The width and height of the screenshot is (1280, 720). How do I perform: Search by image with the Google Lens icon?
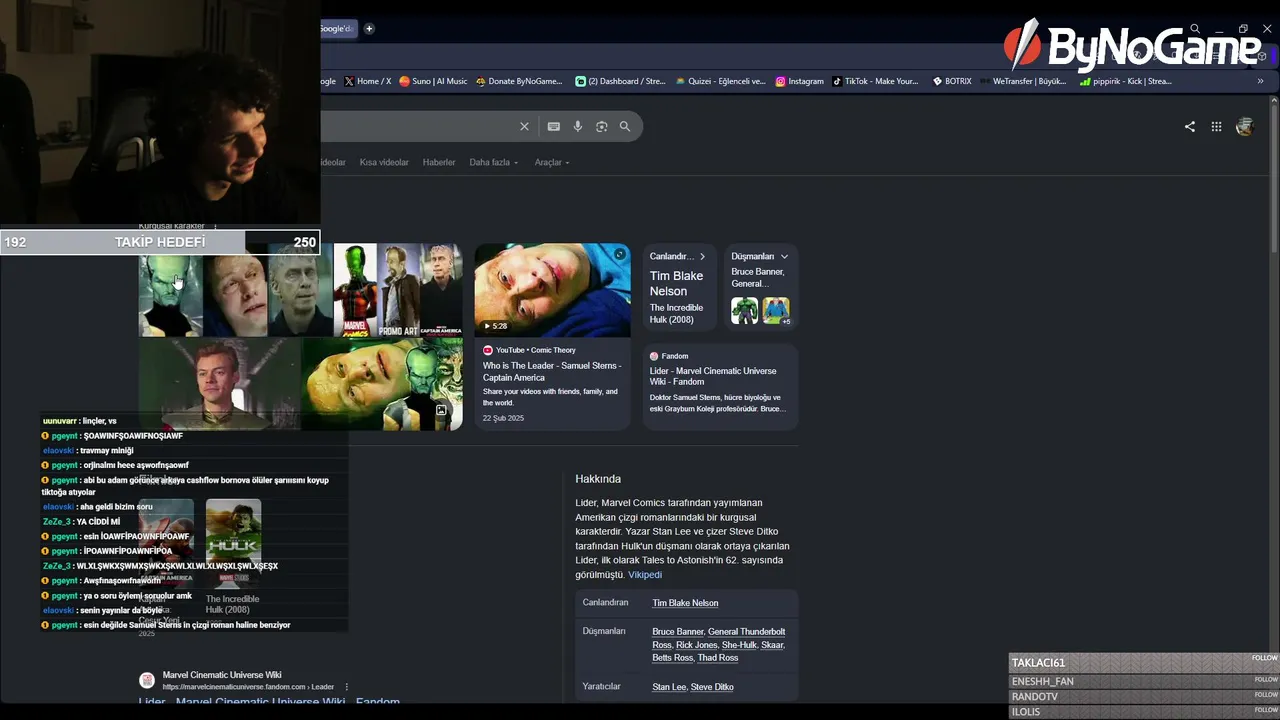[602, 127]
